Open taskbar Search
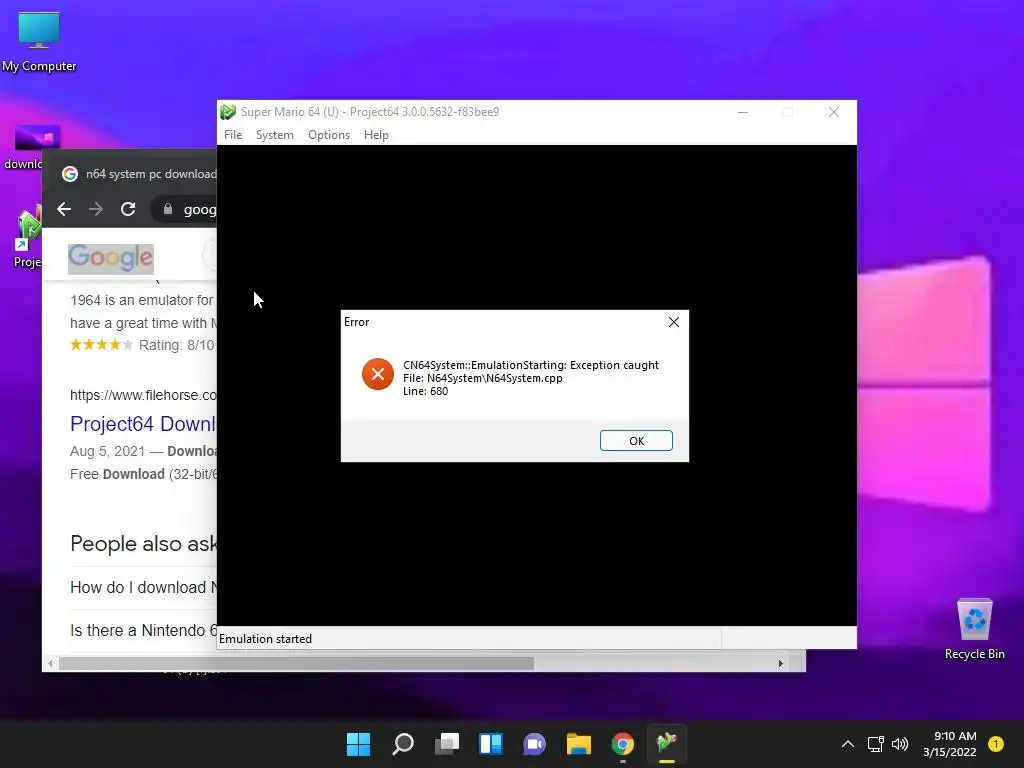The width and height of the screenshot is (1024, 768). [402, 744]
